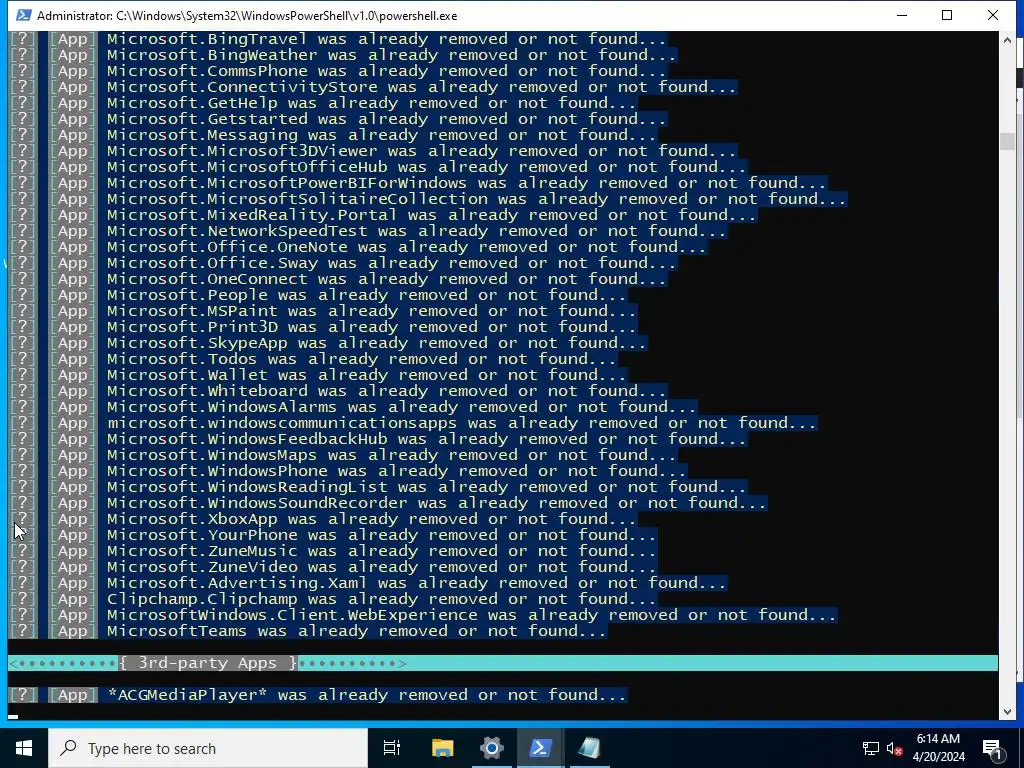Click the Microsoft.WindowsMaps line
The width and height of the screenshot is (1024, 768).
click(x=344, y=455)
